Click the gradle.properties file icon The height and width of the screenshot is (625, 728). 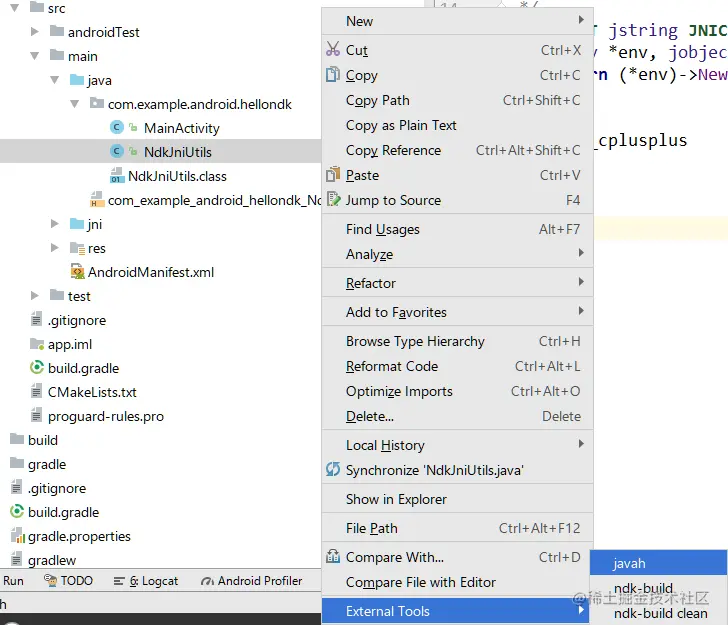pos(17,535)
